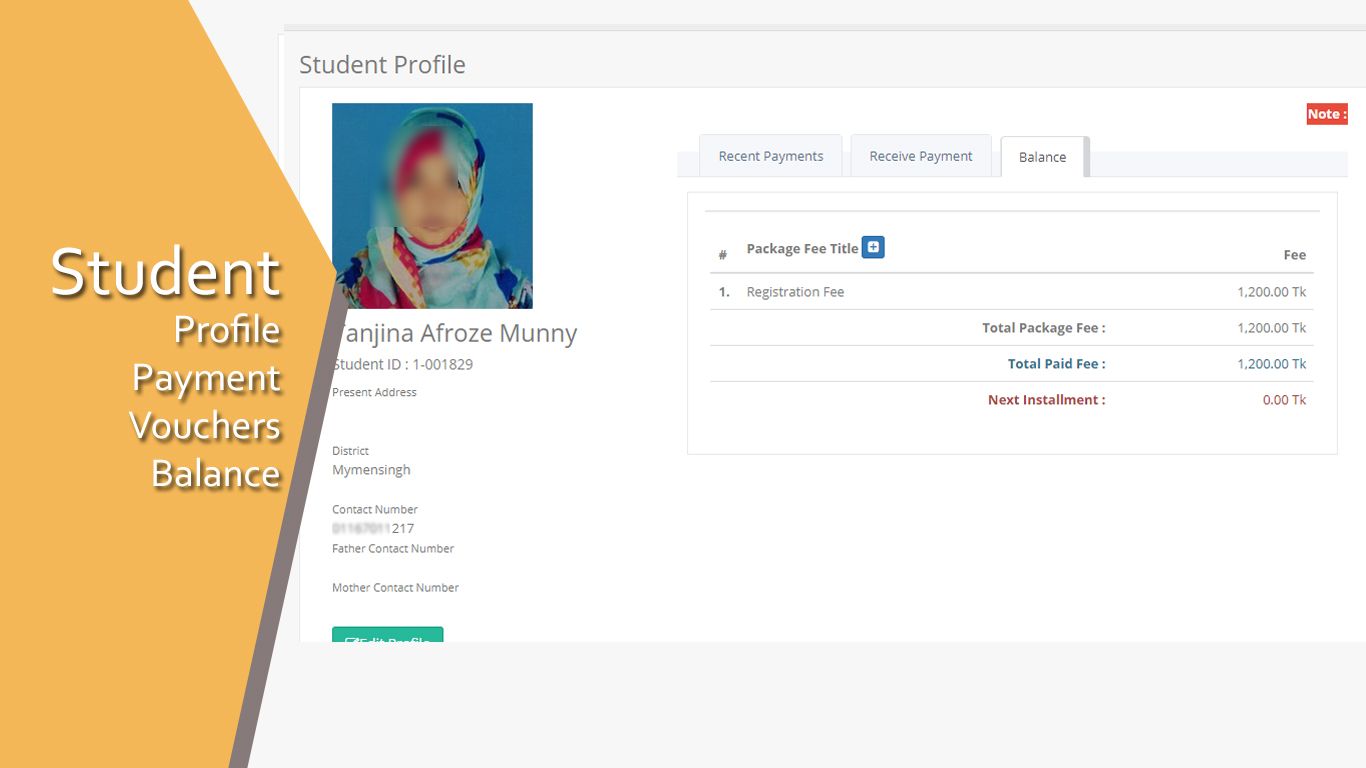This screenshot has height=768, width=1366.
Task: Click the plus icon beside Package Fee Title
Action: pyautogui.click(x=873, y=247)
